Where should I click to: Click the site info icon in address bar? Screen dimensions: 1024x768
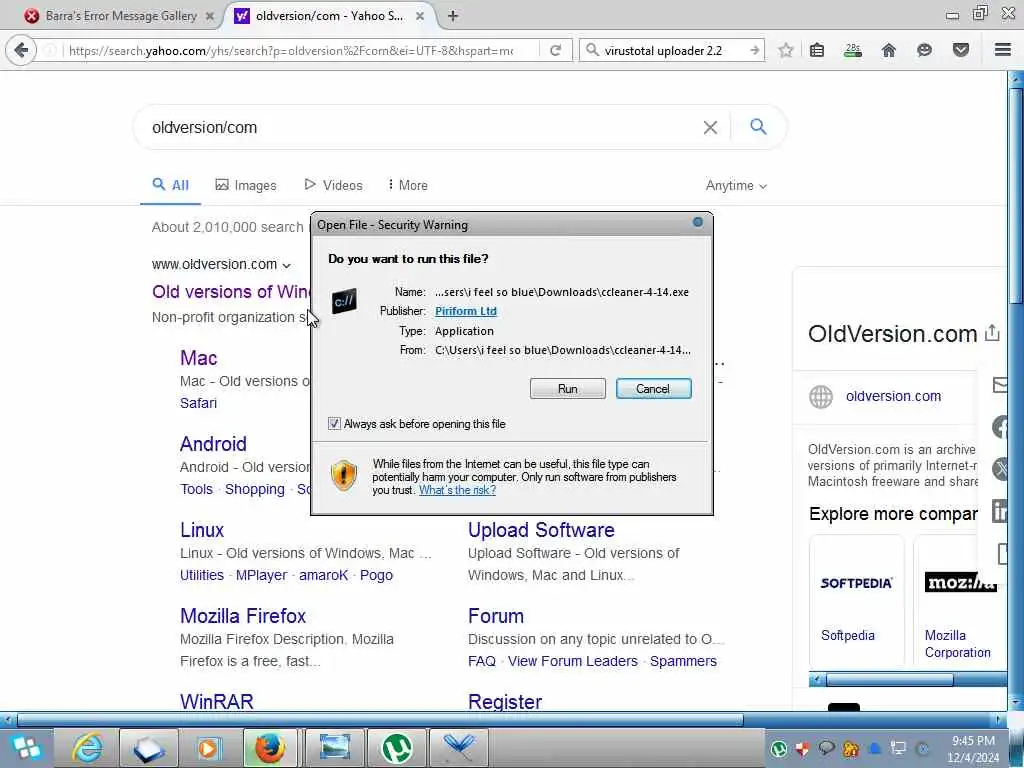pyautogui.click(x=50, y=50)
